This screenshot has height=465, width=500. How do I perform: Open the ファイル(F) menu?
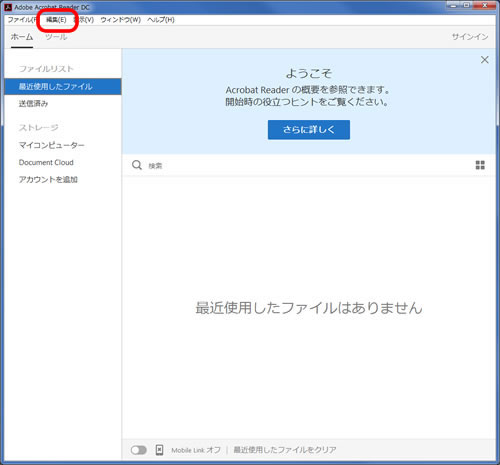pyautogui.click(x=22, y=20)
